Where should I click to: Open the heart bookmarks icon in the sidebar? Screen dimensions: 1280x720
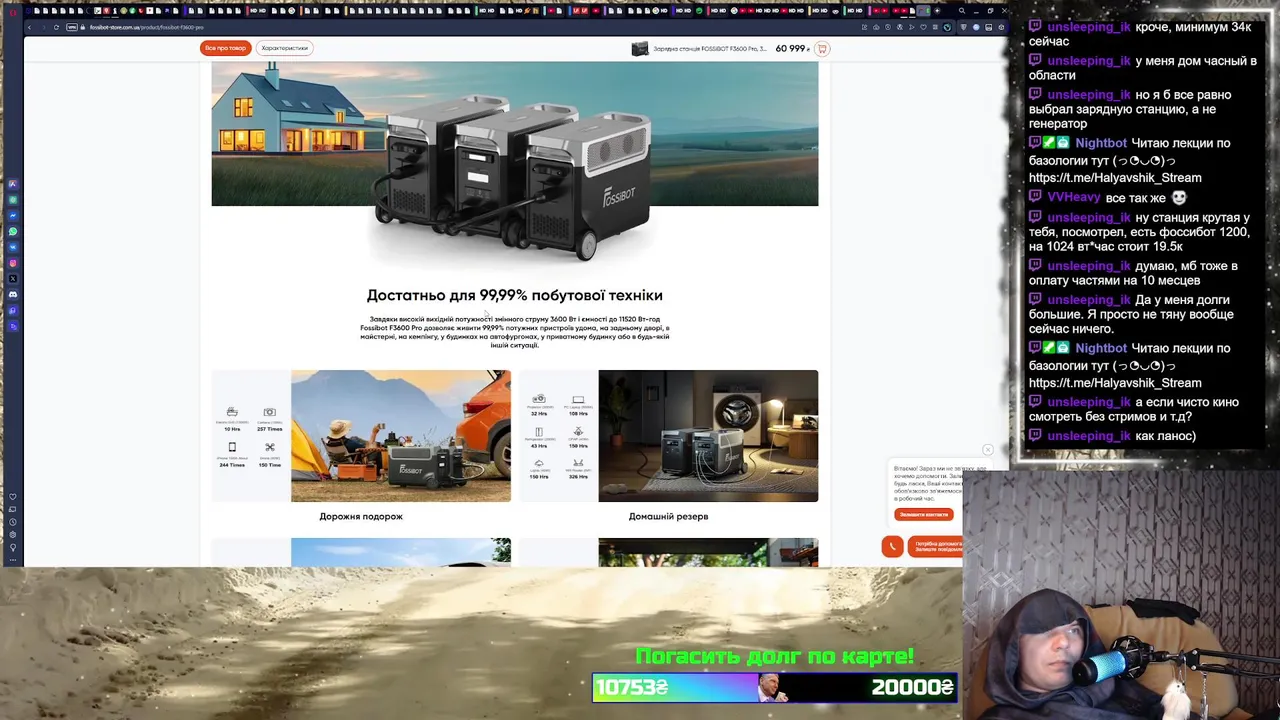[x=13, y=496]
